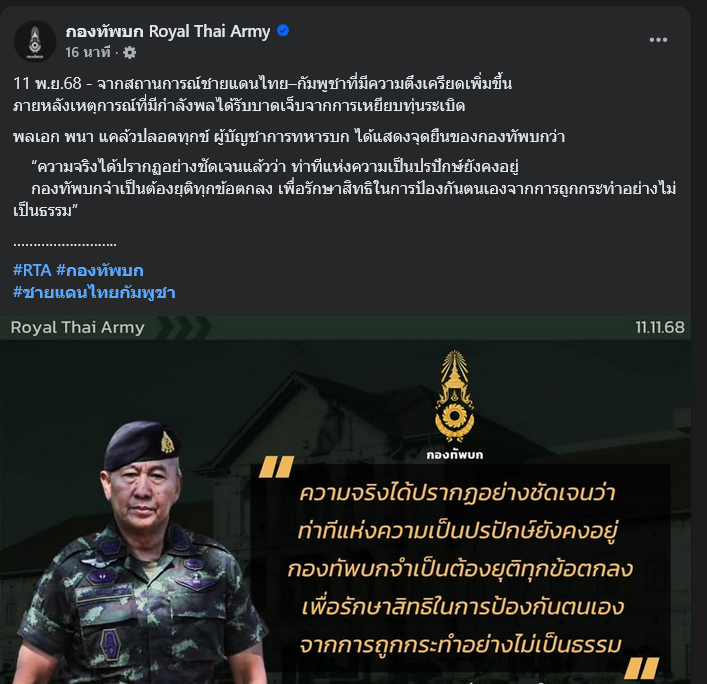Open the Royal Thai Army profile picture
Image resolution: width=707 pixels, height=684 pixels.
coord(35,41)
